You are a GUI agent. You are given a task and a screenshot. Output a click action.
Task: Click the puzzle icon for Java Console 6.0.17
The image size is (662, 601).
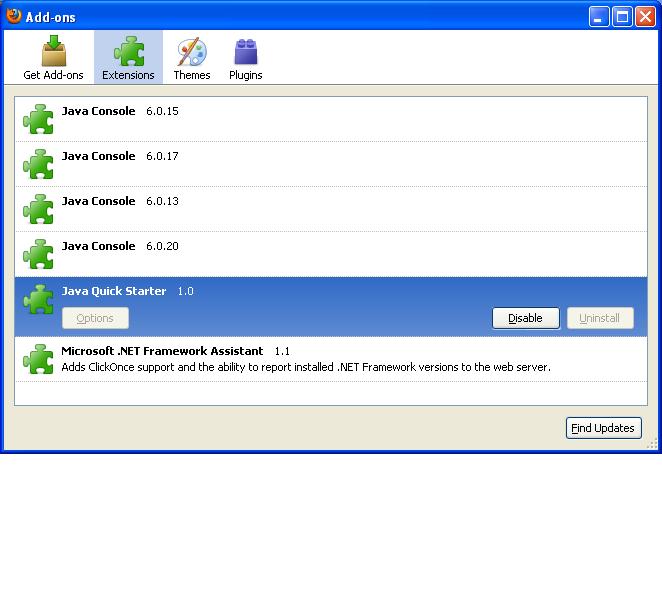pos(38,164)
